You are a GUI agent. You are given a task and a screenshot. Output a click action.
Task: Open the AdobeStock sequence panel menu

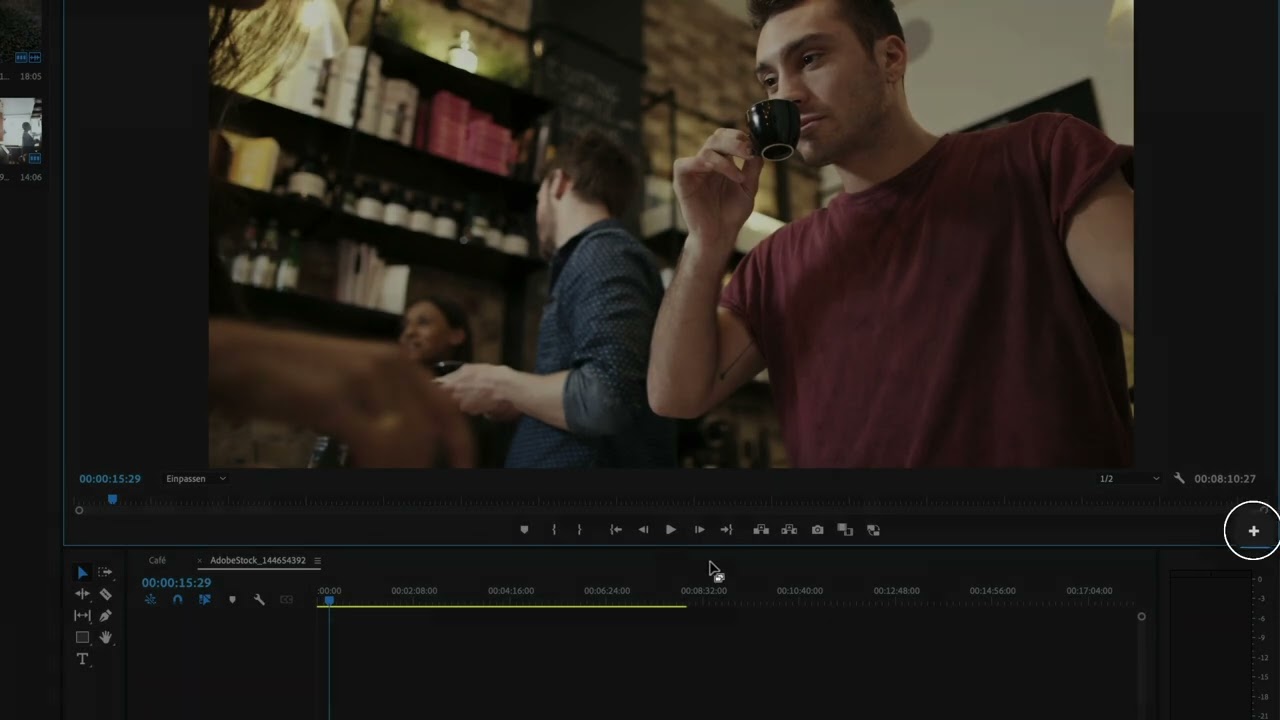click(x=318, y=561)
